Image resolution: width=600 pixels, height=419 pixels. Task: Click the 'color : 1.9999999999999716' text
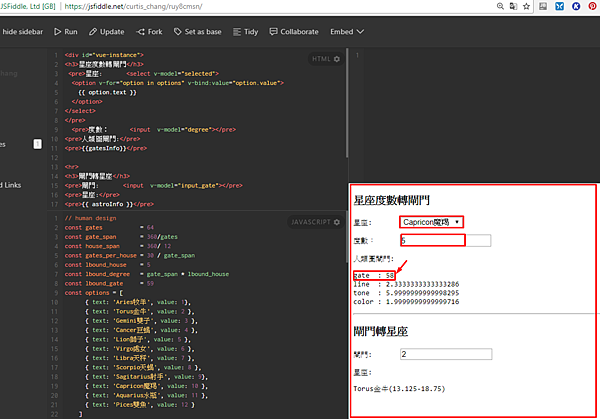406,302
